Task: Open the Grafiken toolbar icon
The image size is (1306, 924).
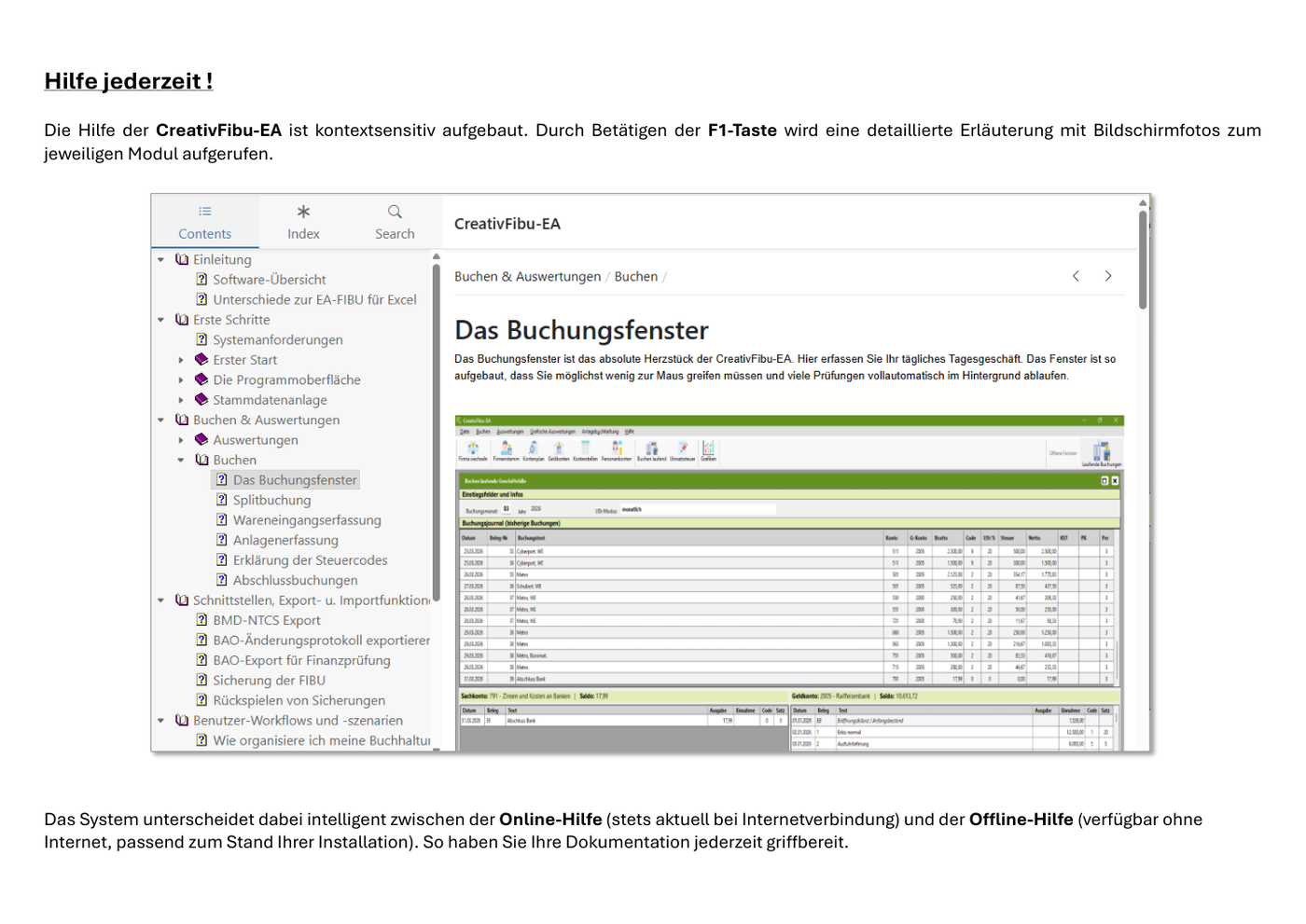Action: click(708, 451)
